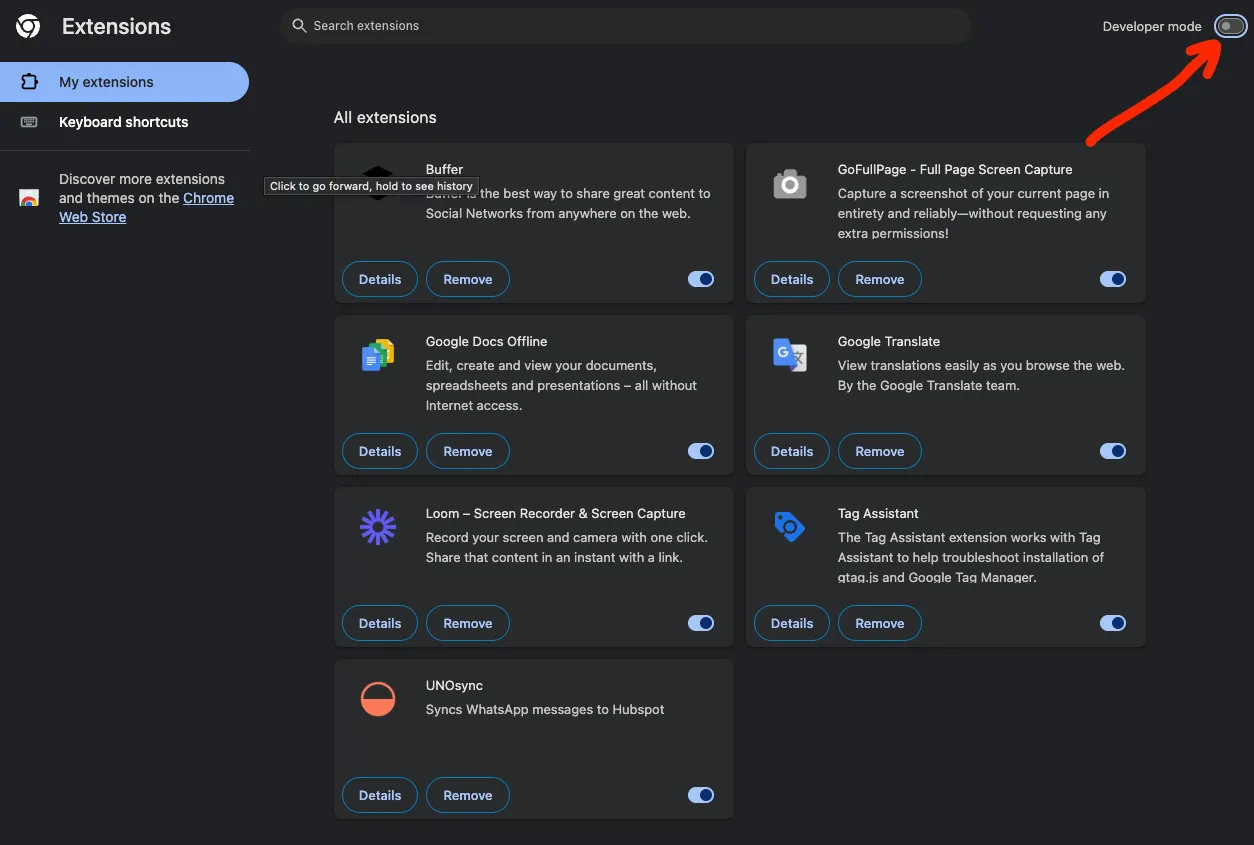The width and height of the screenshot is (1254, 845).
Task: Click the Google Translate icon
Action: (789, 355)
